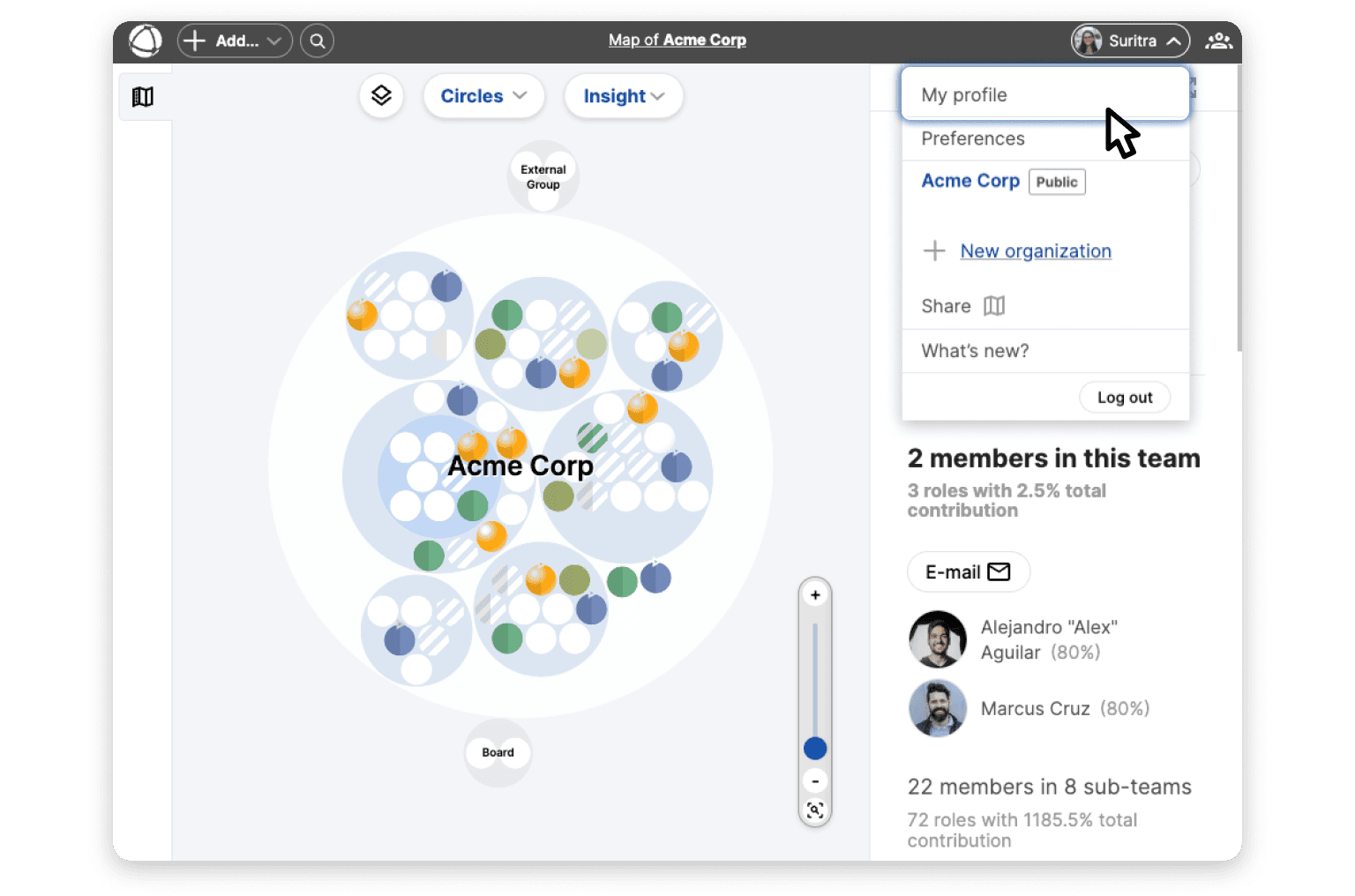The width and height of the screenshot is (1355, 896).
Task: Click the New organization link
Action: pos(1036,251)
